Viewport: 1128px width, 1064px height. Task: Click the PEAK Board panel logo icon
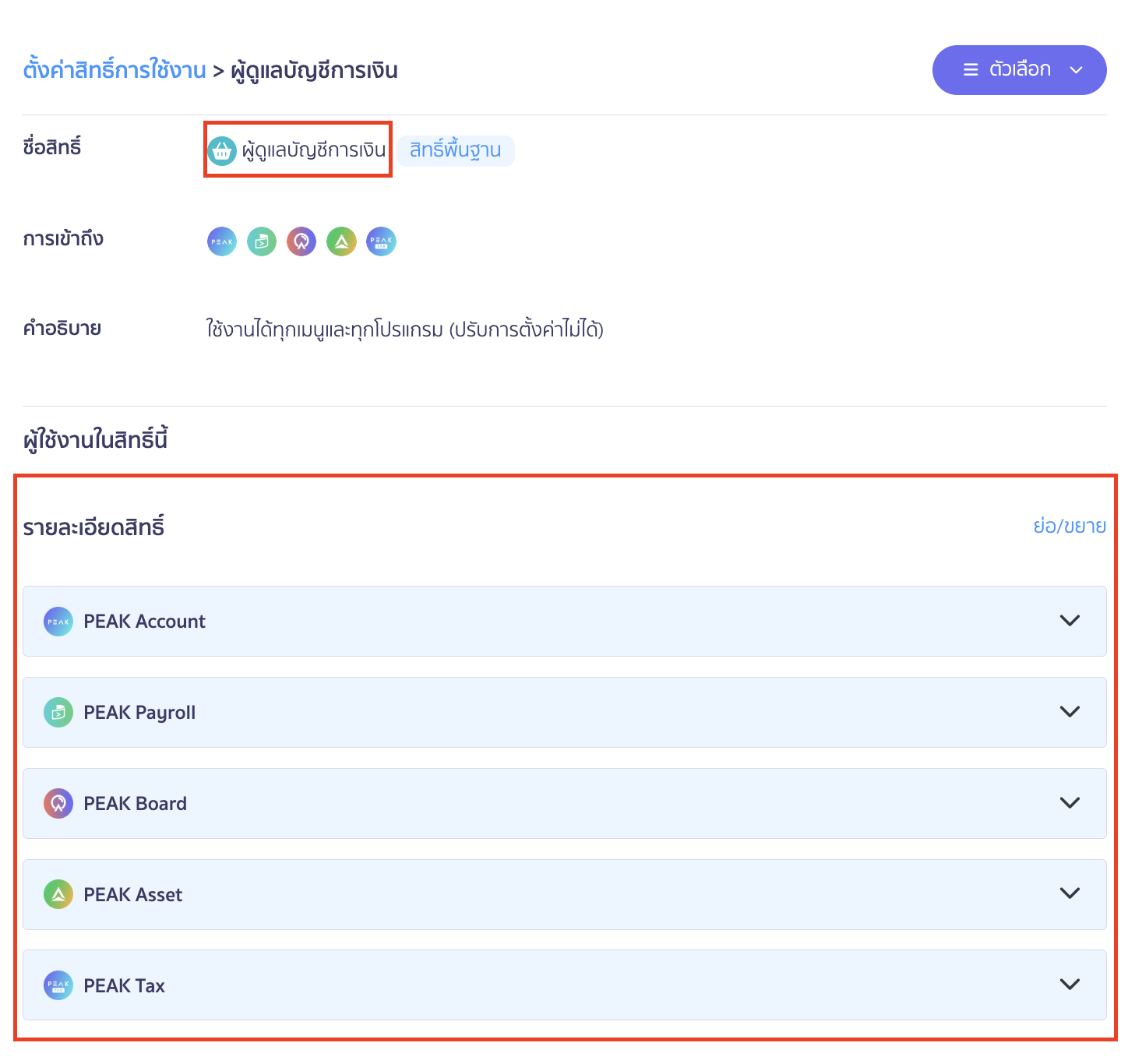58,804
